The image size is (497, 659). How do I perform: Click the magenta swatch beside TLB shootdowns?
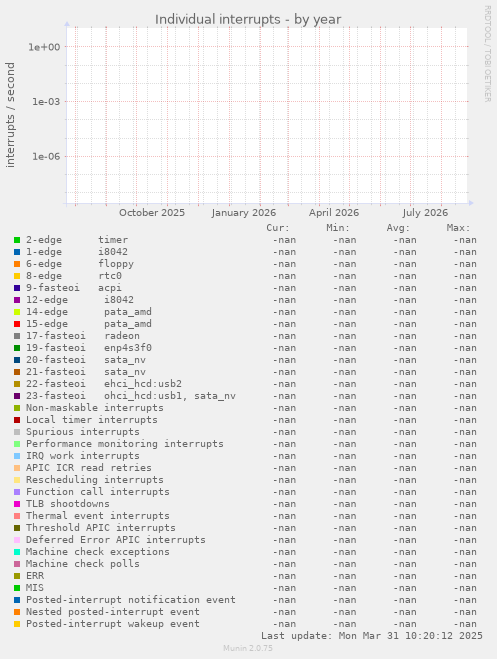coord(17,504)
